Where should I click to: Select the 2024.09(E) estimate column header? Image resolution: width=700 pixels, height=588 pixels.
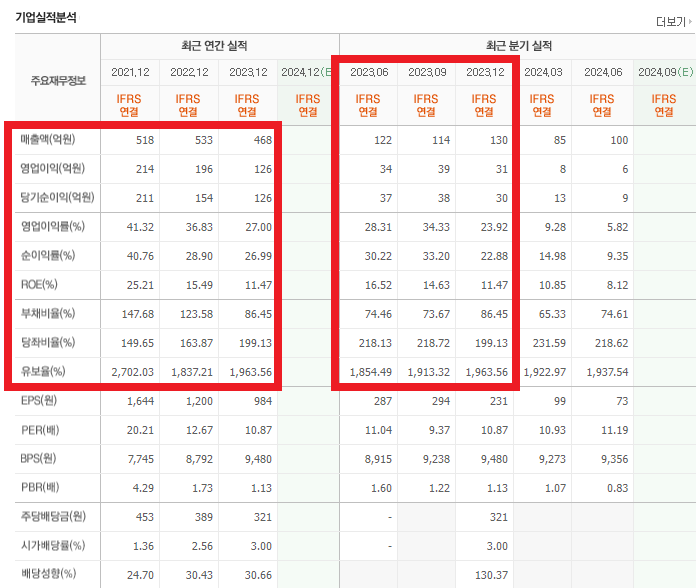click(665, 72)
